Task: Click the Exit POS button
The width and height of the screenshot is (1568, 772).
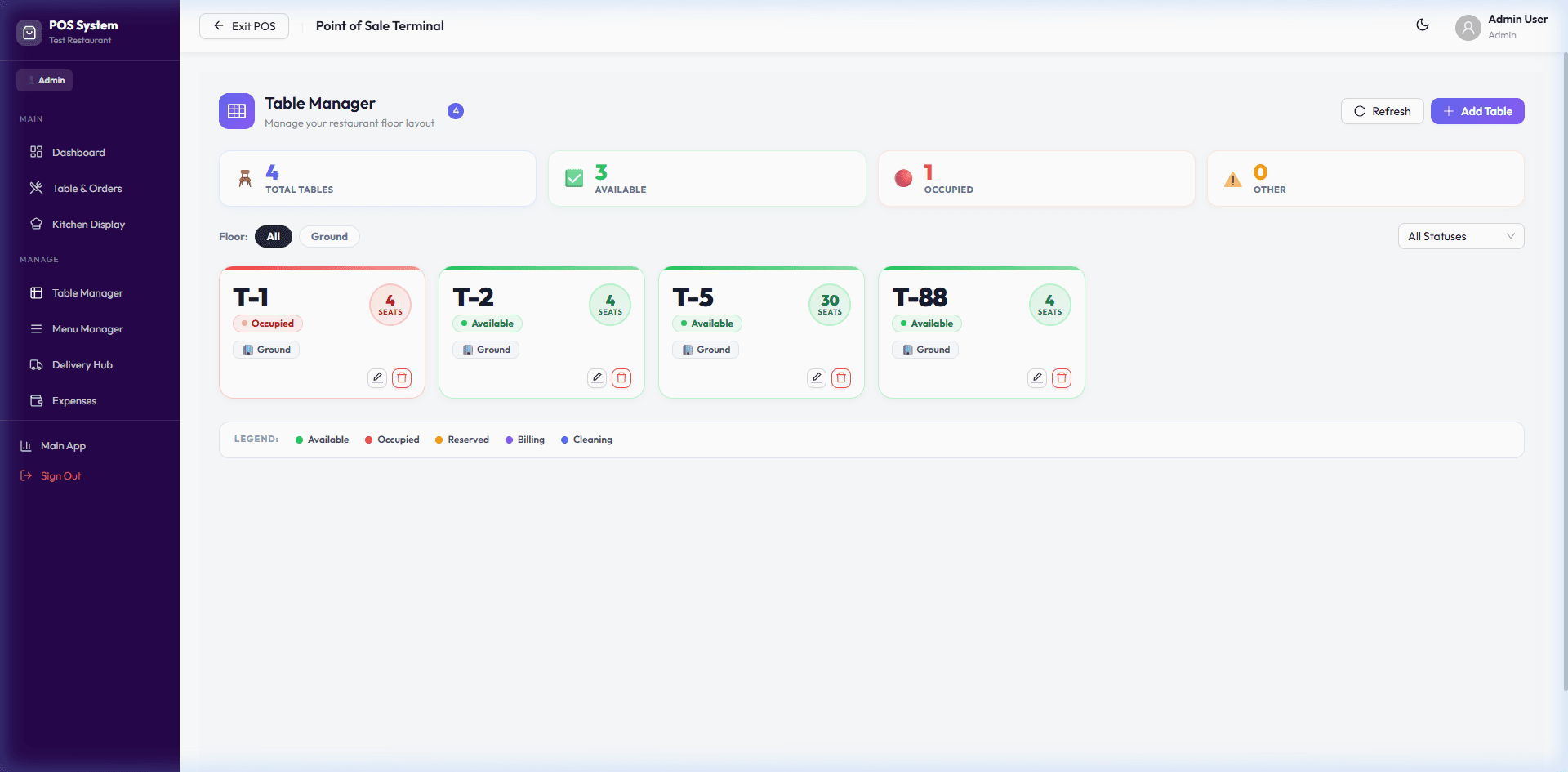Action: [244, 26]
